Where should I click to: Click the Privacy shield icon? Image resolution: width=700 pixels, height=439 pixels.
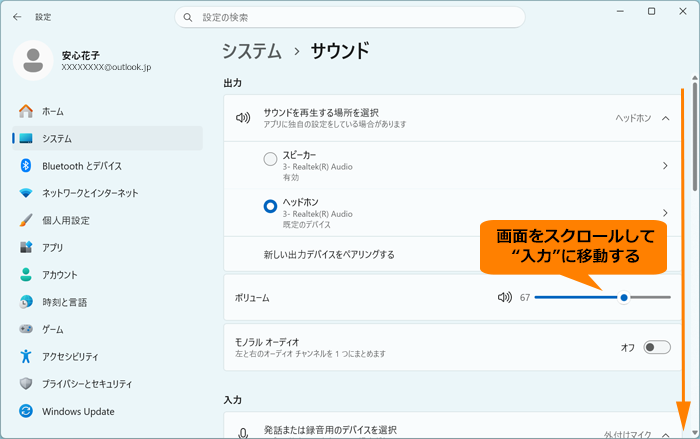(x=26, y=384)
